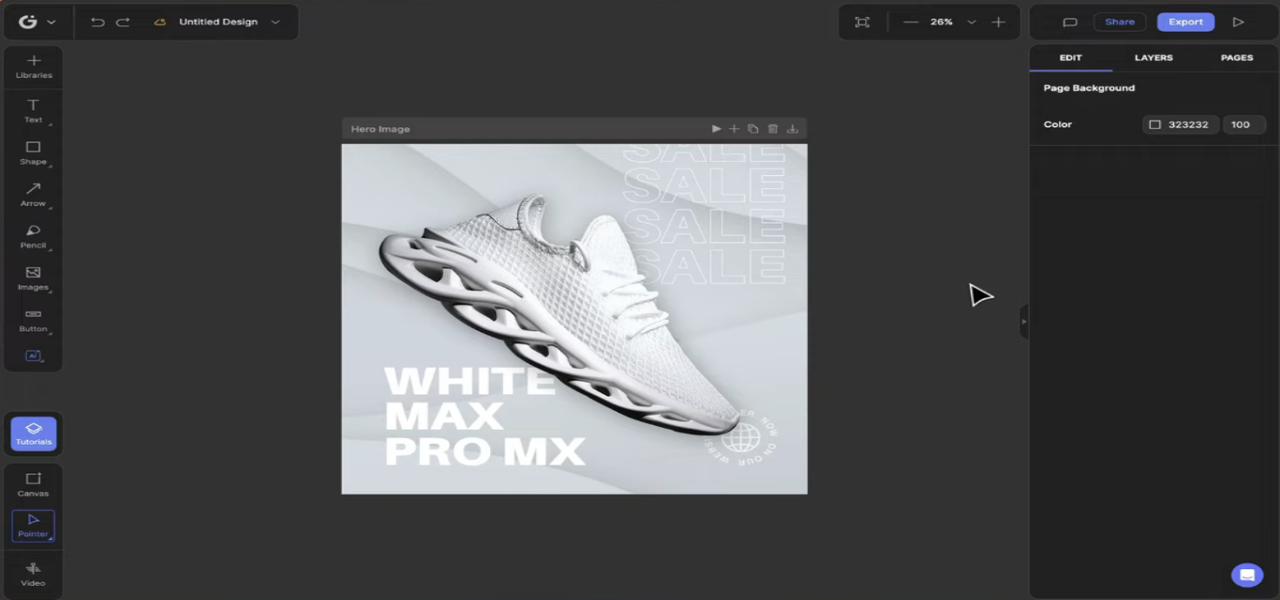This screenshot has width=1280, height=600.
Task: Select the Button tool
Action: tap(33, 320)
